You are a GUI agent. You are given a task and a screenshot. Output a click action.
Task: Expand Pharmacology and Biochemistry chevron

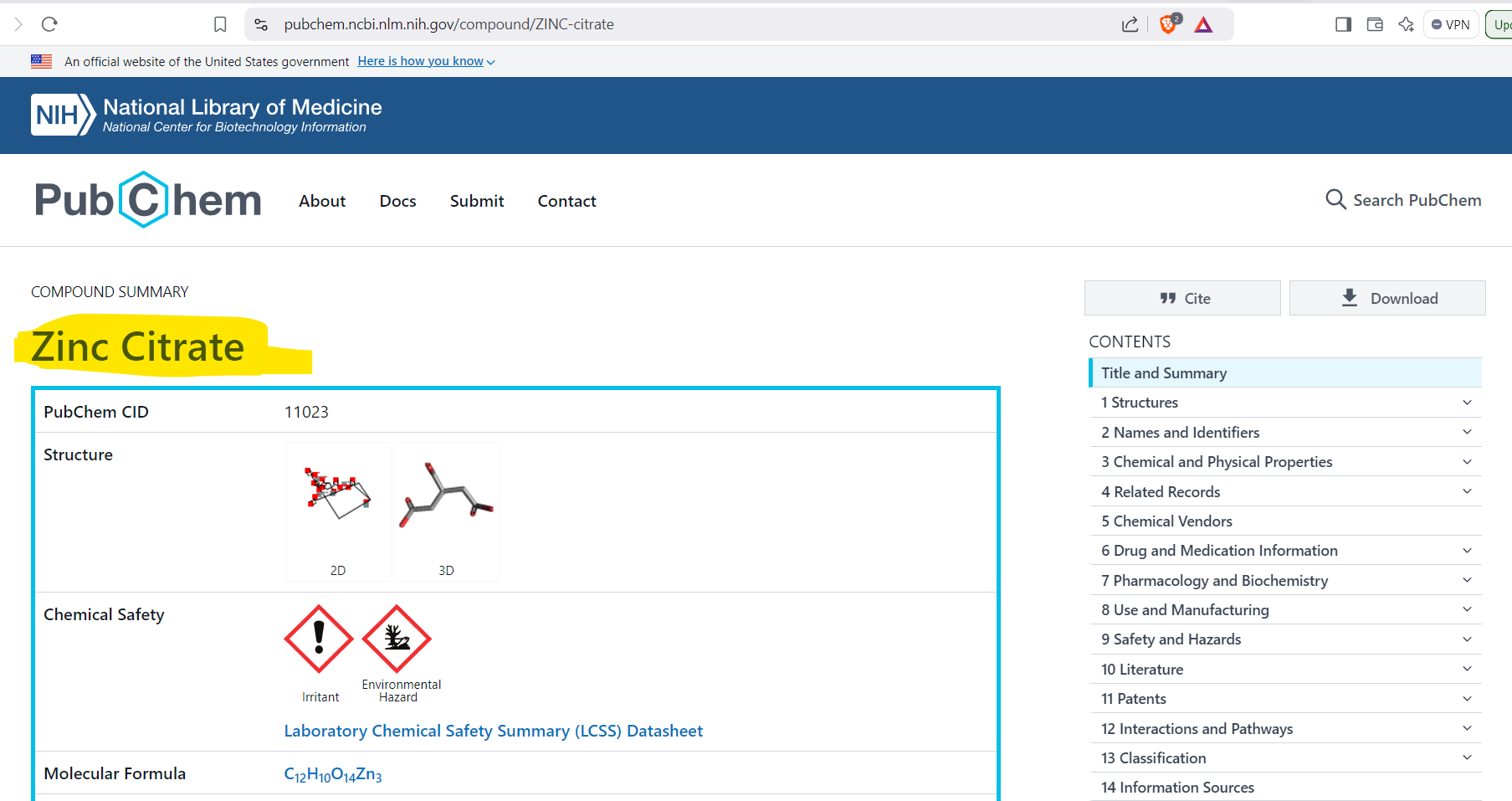[x=1467, y=580]
